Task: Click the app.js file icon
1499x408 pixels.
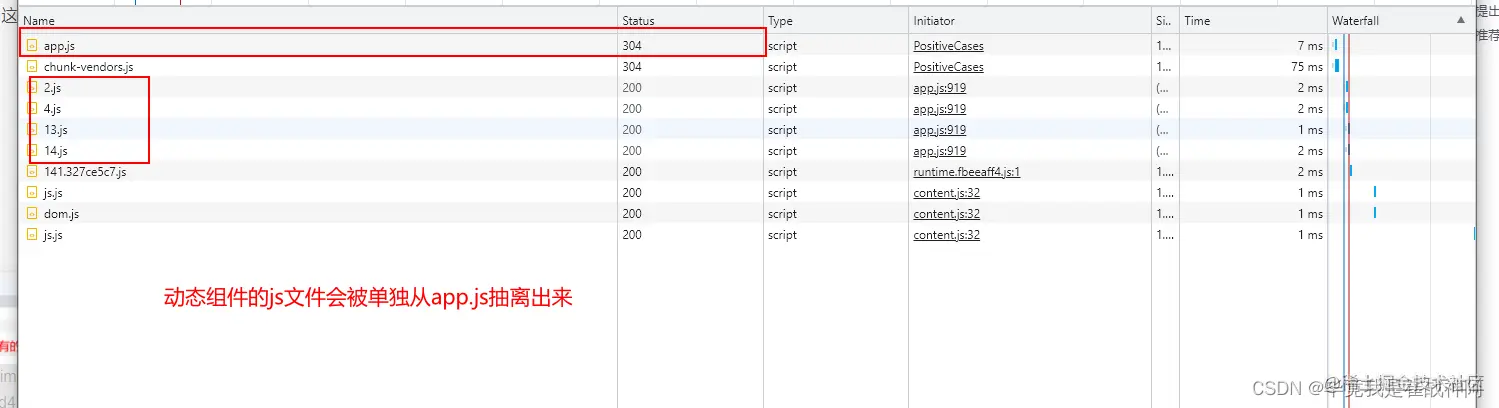Action: pyautogui.click(x=32, y=46)
